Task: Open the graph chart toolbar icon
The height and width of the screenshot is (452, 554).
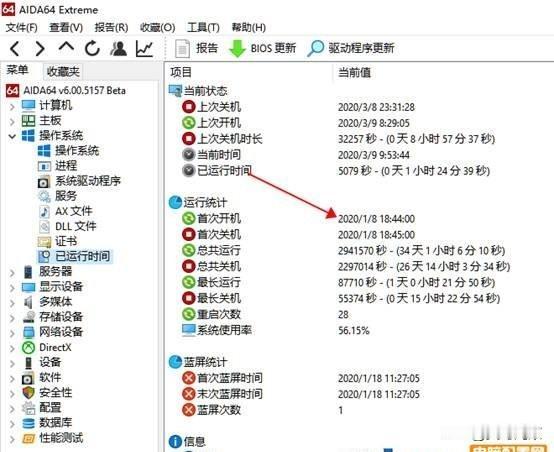Action: (x=144, y=48)
